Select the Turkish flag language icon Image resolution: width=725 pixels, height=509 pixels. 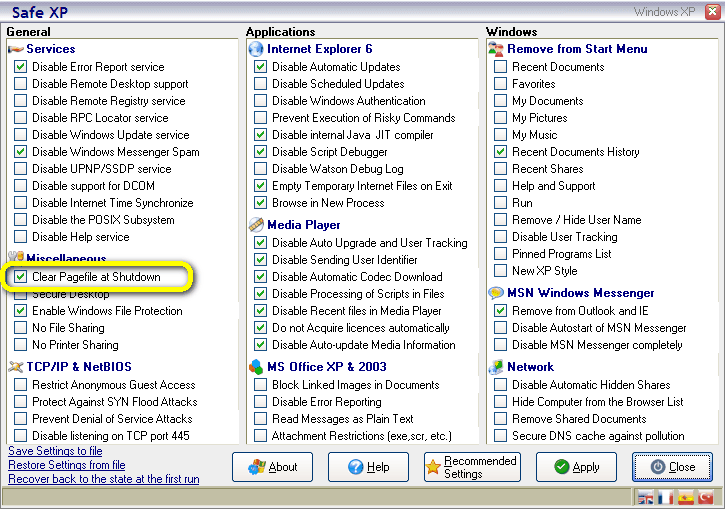[x=706, y=498]
